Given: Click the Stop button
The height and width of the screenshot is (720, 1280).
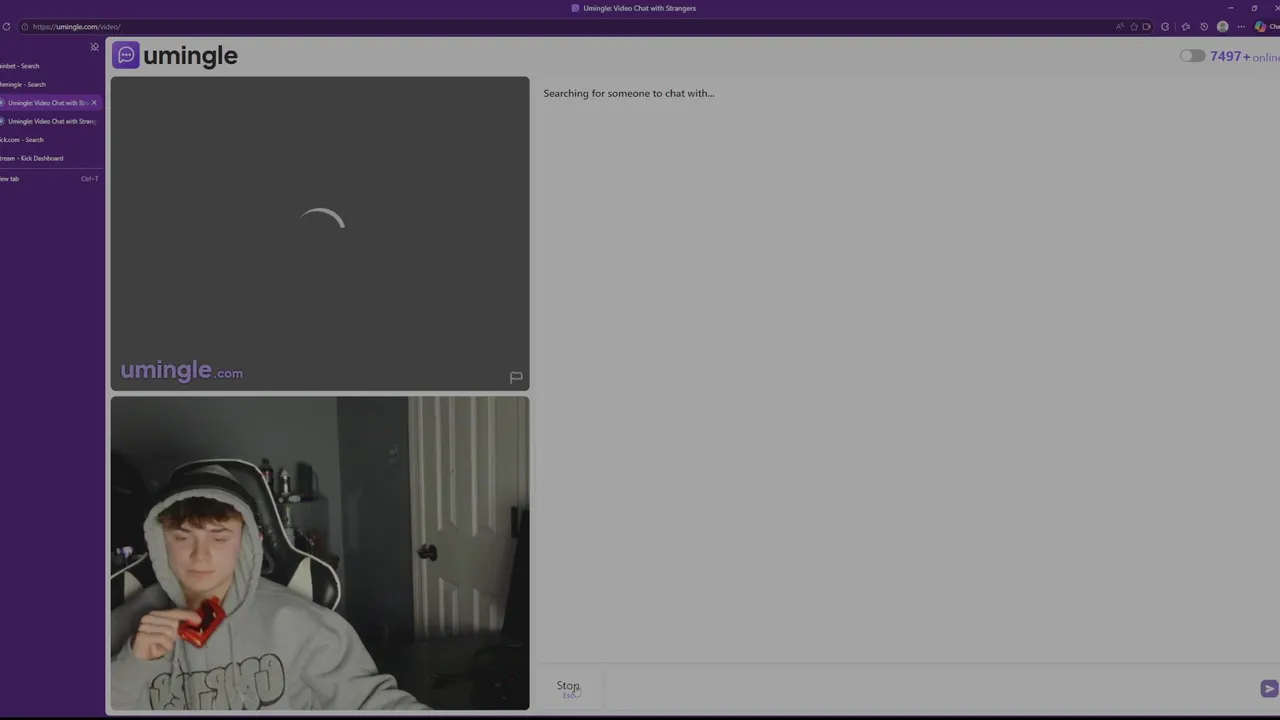Looking at the screenshot, I should coord(568,688).
